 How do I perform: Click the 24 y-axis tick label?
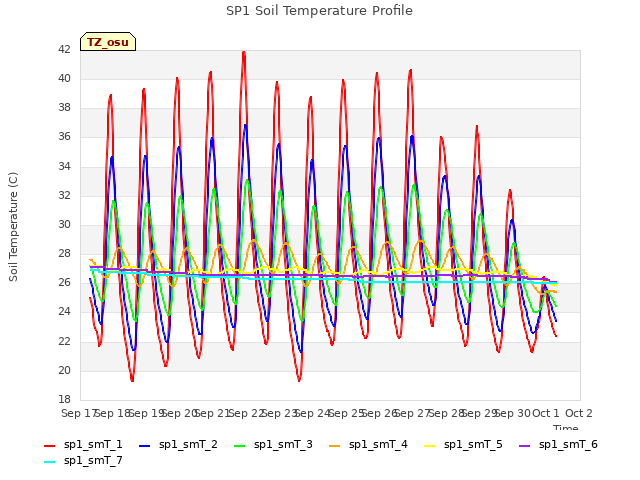pyautogui.click(x=64, y=312)
